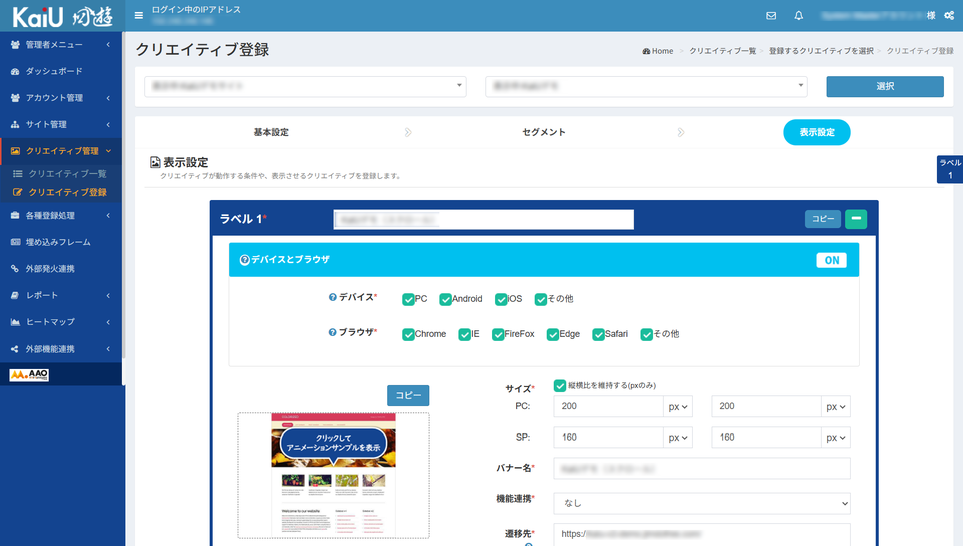963x546 pixels.
Task: Expand the 管理者メニュー chevron
Action: (x=108, y=45)
